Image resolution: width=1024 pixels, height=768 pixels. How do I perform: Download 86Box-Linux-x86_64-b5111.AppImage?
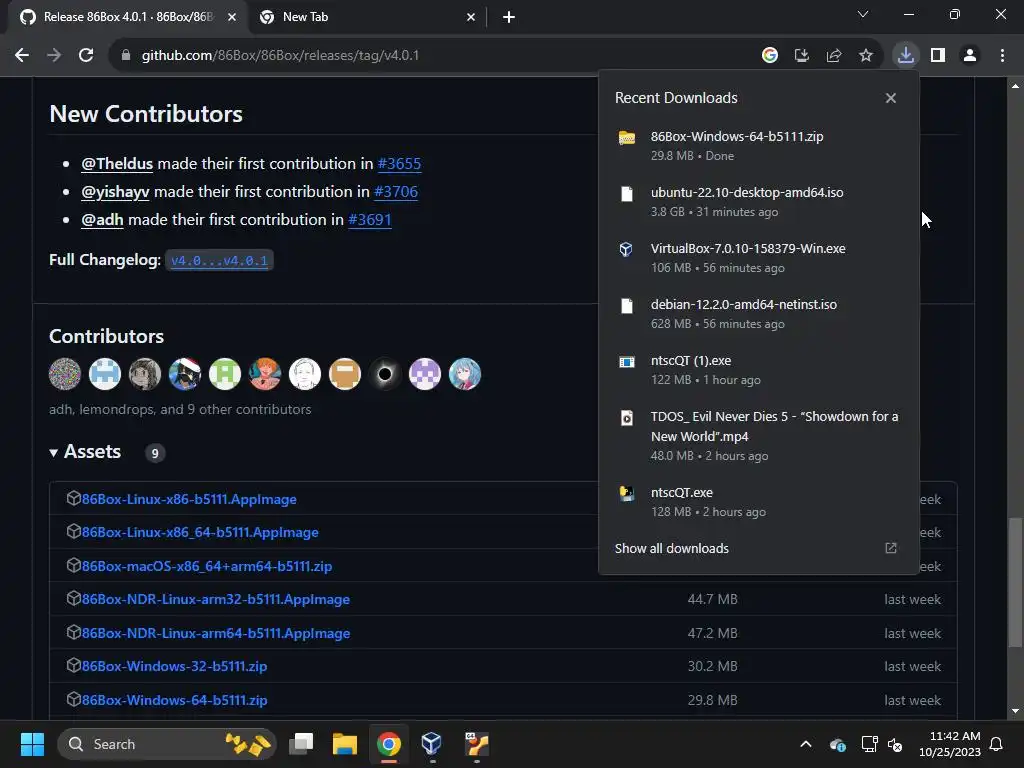[200, 532]
